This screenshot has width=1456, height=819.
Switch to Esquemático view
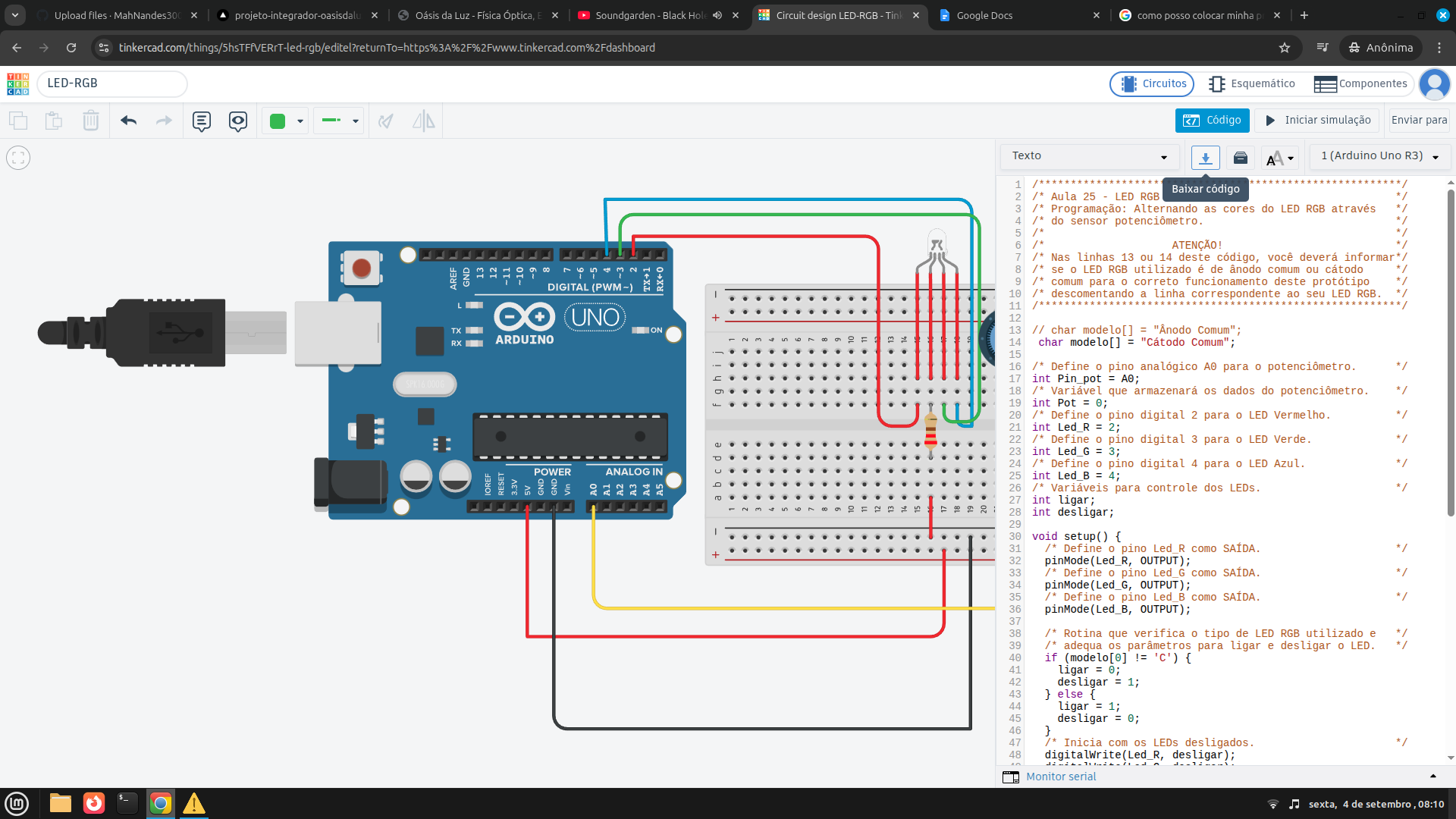(1253, 83)
